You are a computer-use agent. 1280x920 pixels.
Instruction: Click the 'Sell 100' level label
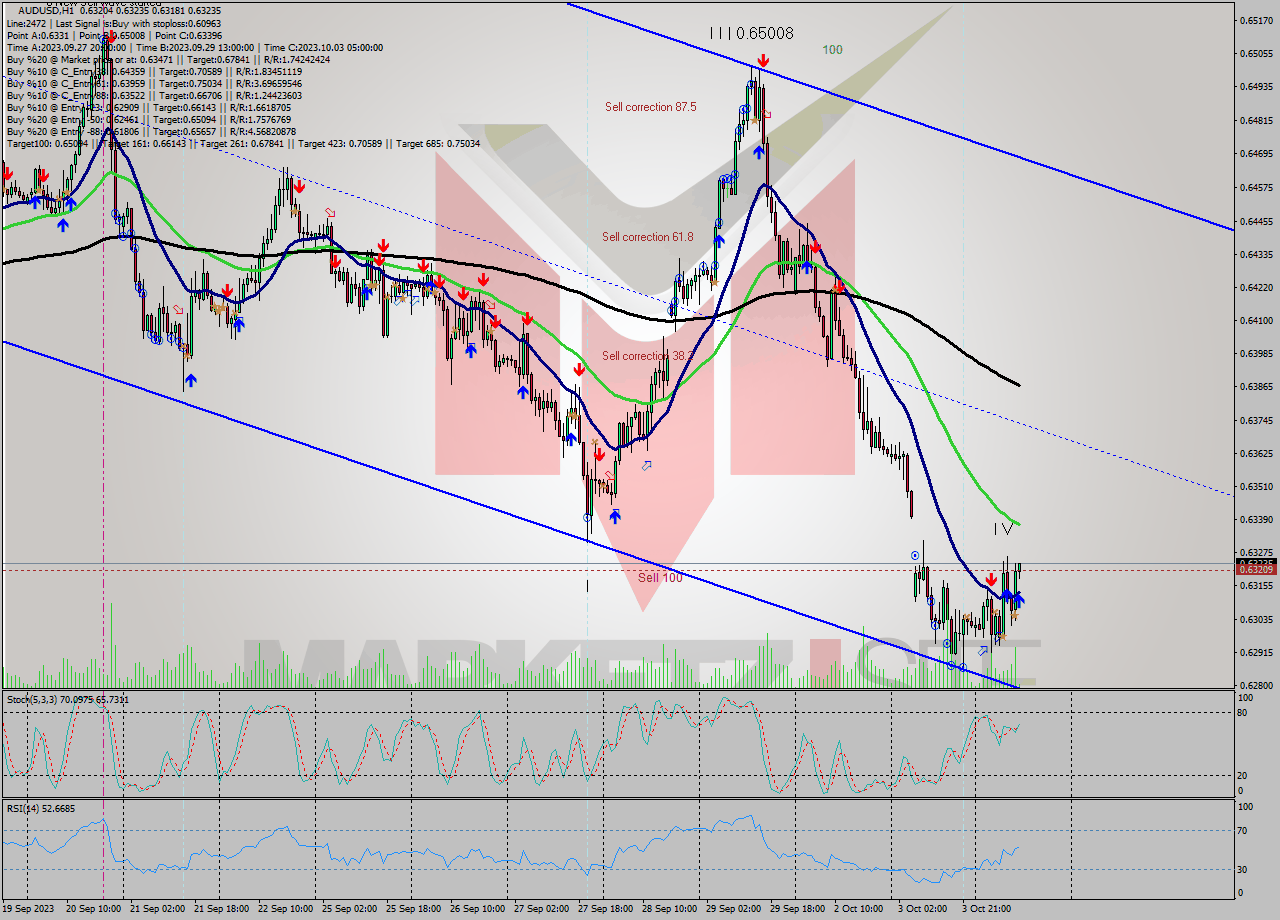coord(660,578)
